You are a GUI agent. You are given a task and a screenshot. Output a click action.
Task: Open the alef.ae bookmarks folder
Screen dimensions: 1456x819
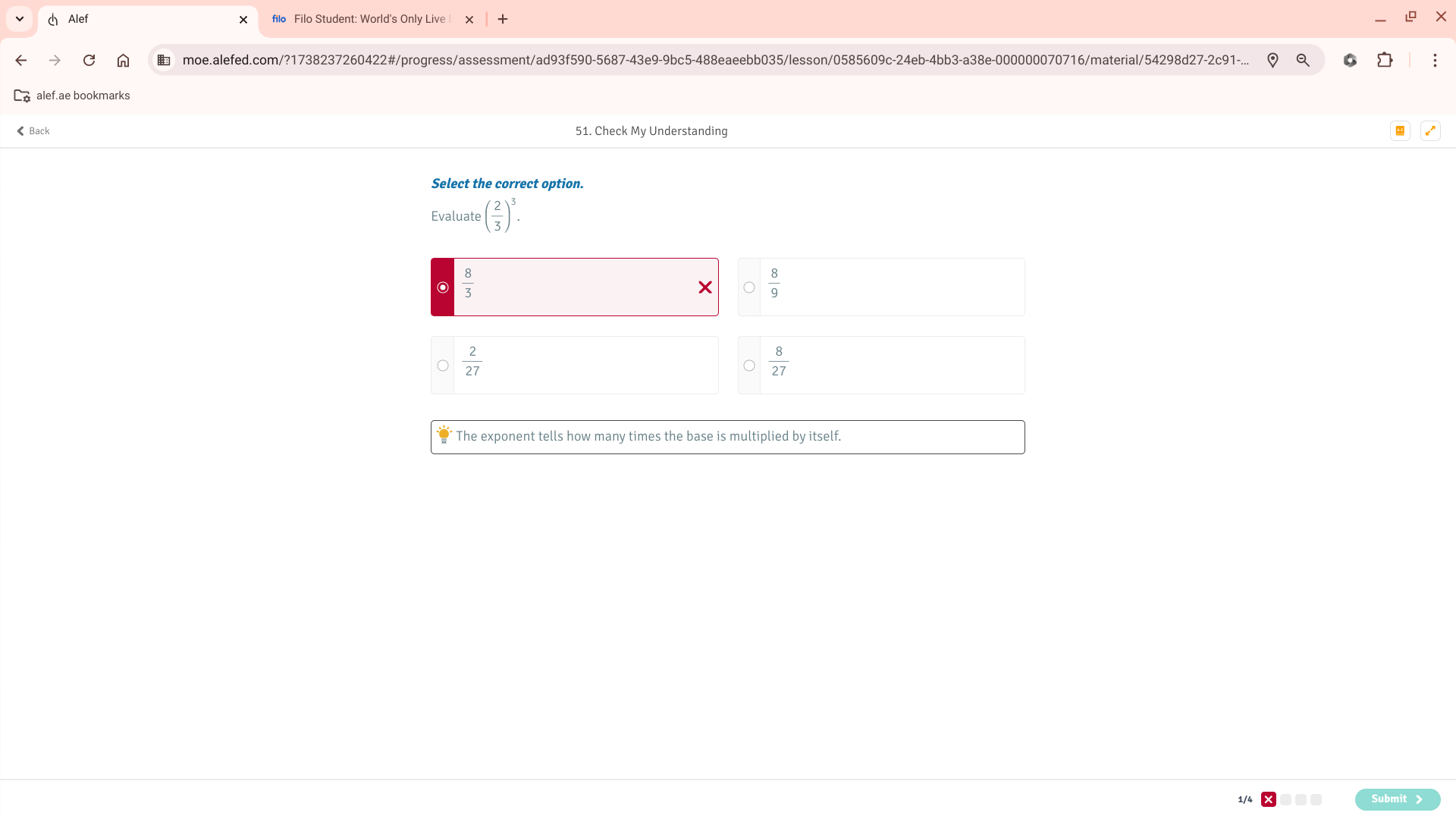point(72,96)
